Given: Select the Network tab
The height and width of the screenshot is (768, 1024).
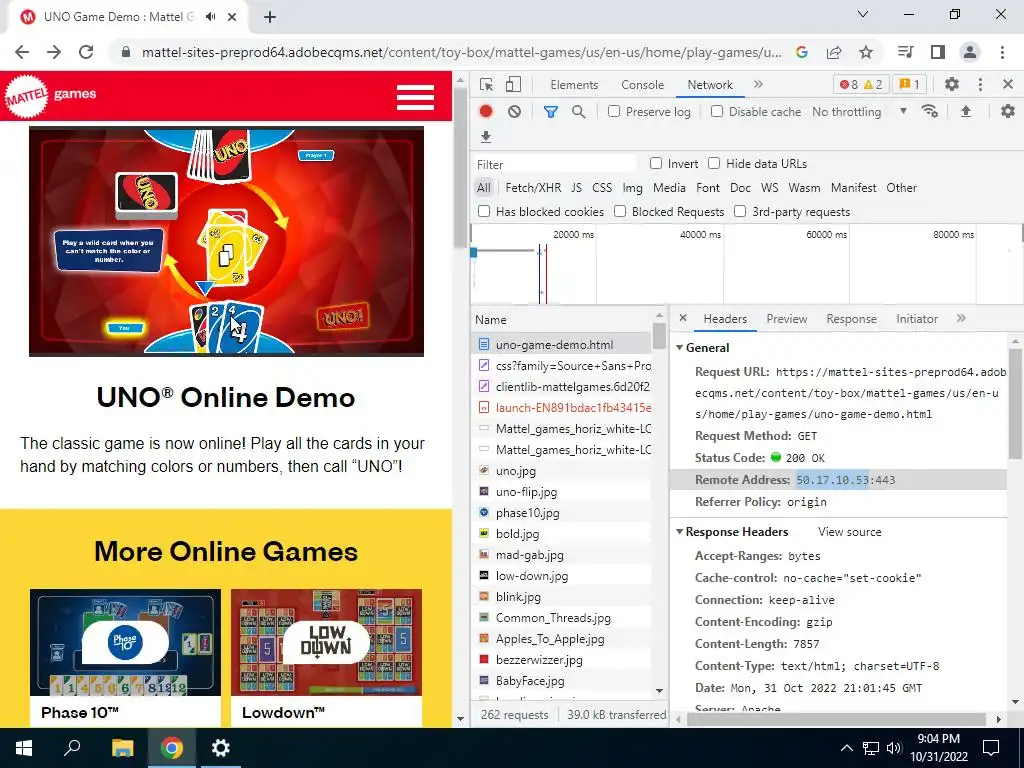Looking at the screenshot, I should point(710,84).
